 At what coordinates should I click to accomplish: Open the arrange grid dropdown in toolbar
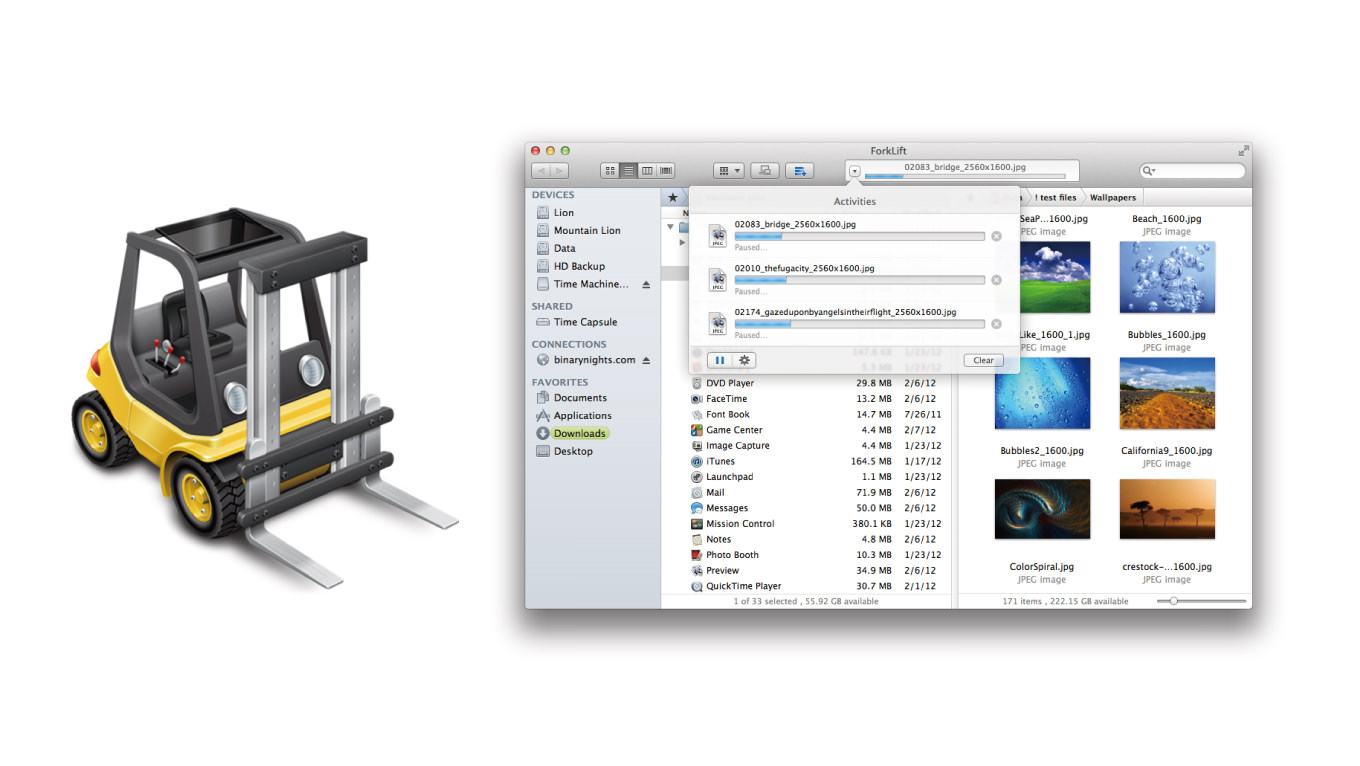pos(729,171)
